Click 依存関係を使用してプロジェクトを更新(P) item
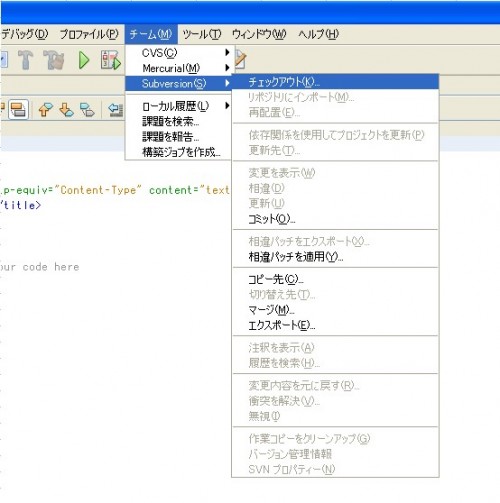The image size is (500, 503). click(335, 135)
